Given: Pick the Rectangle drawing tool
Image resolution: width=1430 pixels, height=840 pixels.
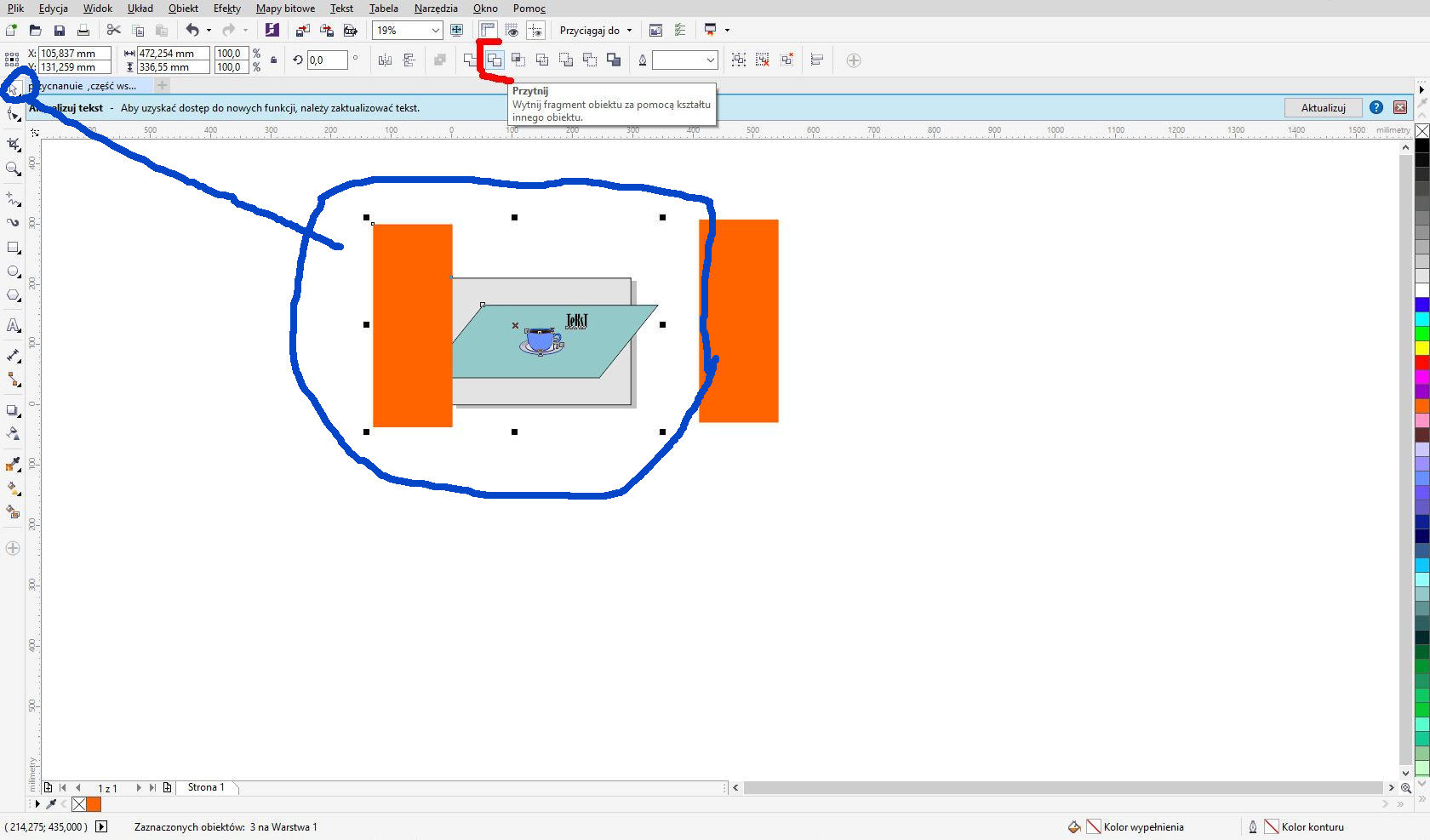Looking at the screenshot, I should [x=14, y=248].
